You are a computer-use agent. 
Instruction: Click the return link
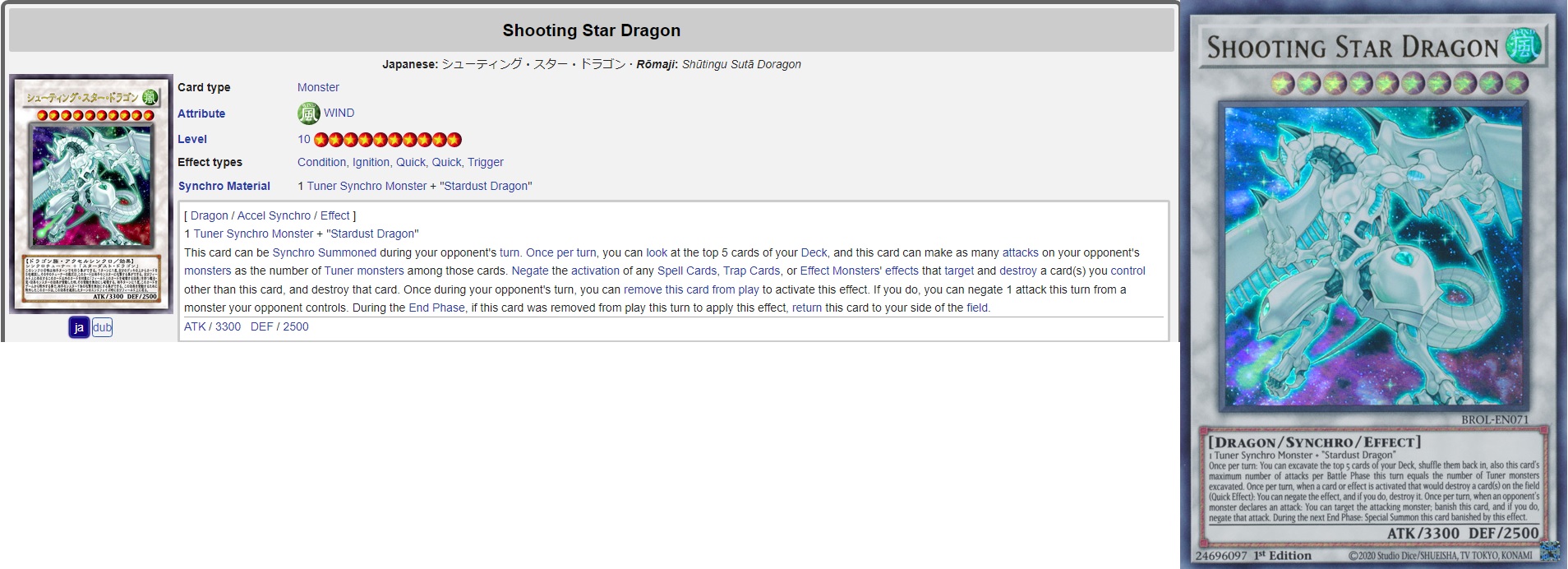click(x=807, y=308)
